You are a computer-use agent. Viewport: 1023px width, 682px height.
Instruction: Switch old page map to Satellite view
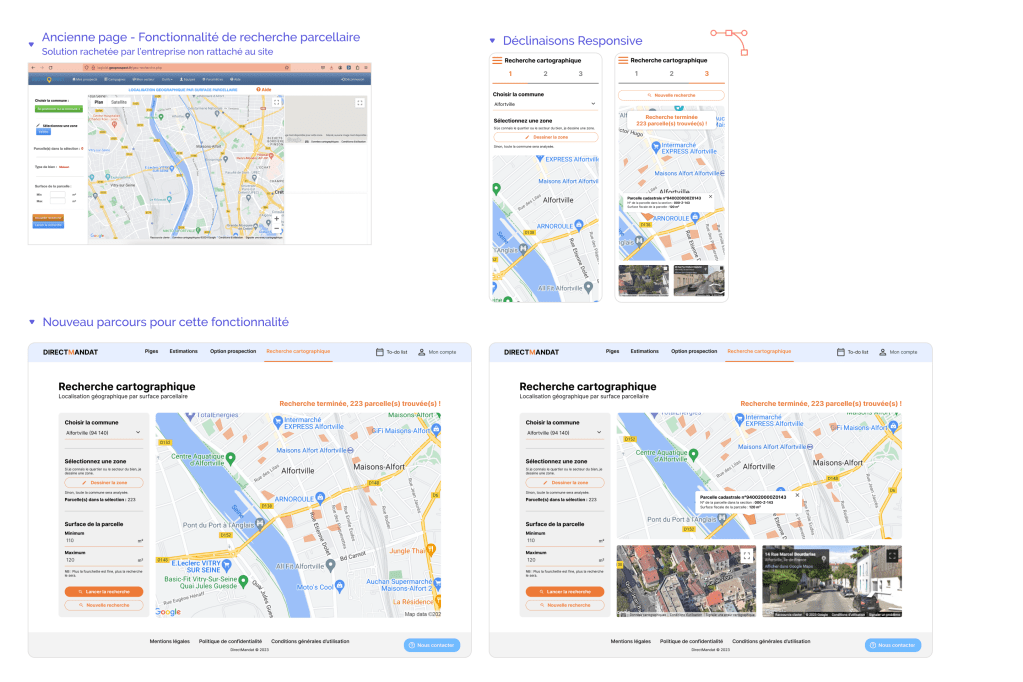[x=119, y=102]
